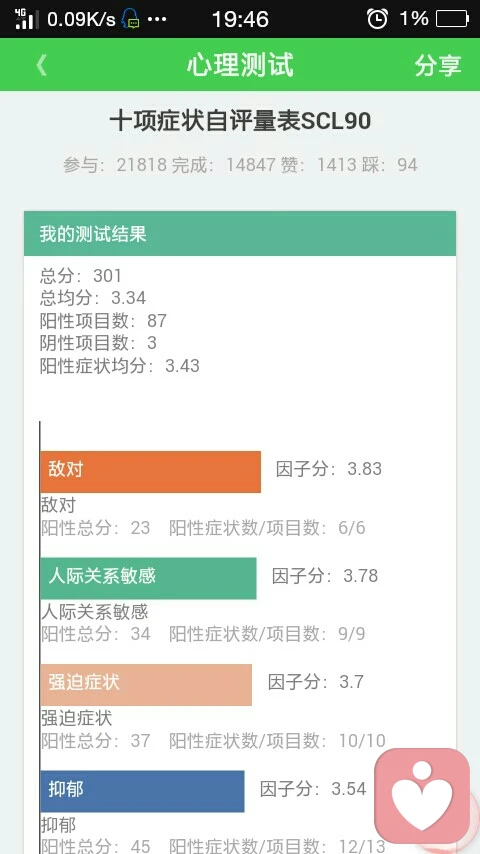Tap the battery indicator icon

coord(452,19)
